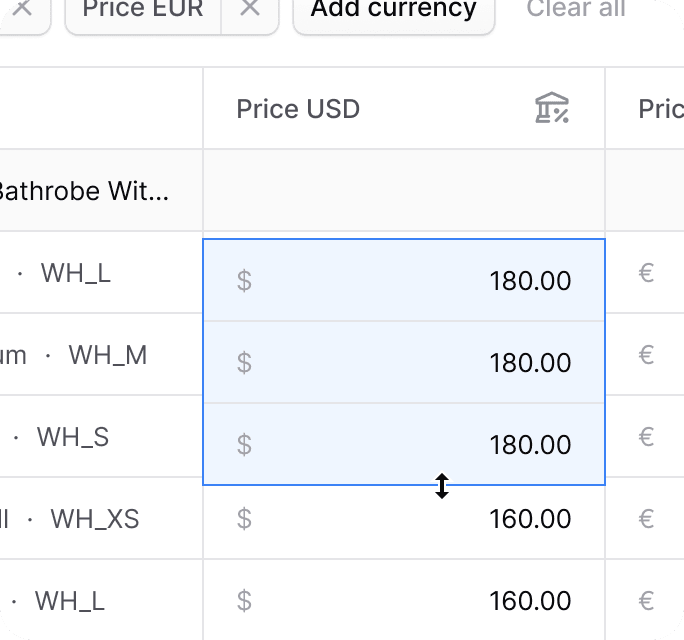Click the Price USD column header
Screen dimensions: 684x640
pyautogui.click(x=404, y=108)
